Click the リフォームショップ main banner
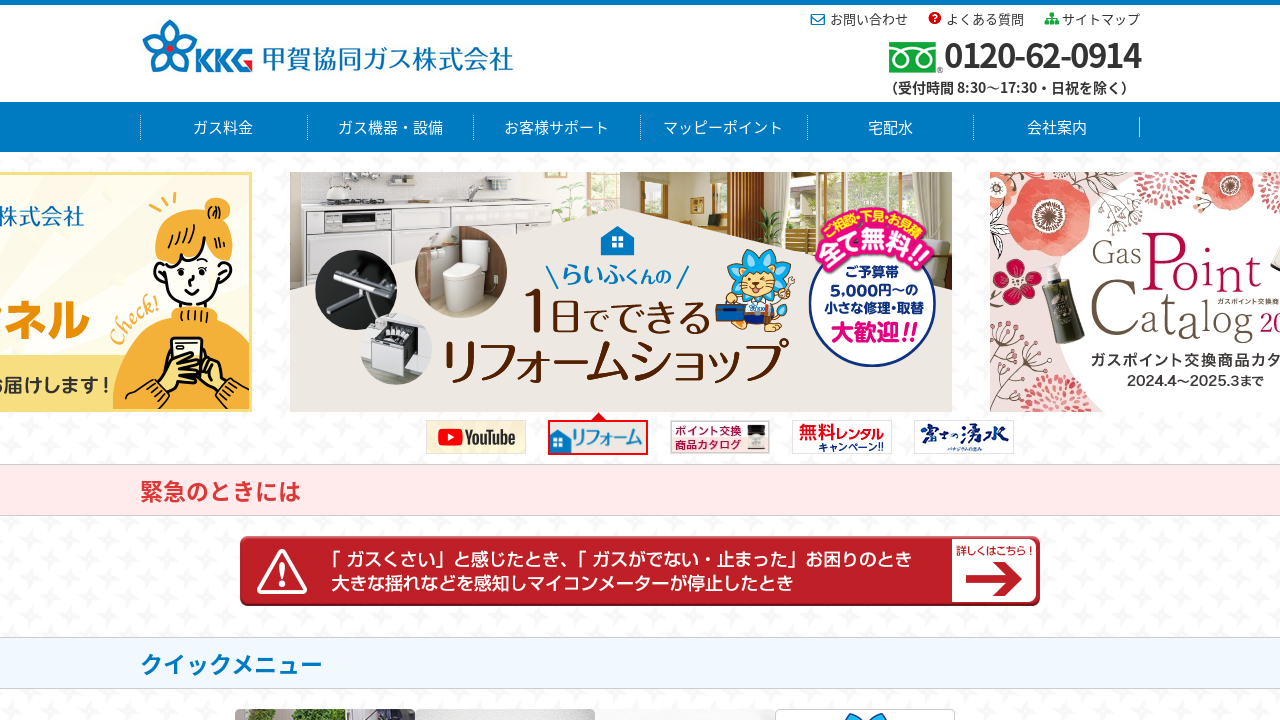Image resolution: width=1280 pixels, height=720 pixels. click(620, 292)
